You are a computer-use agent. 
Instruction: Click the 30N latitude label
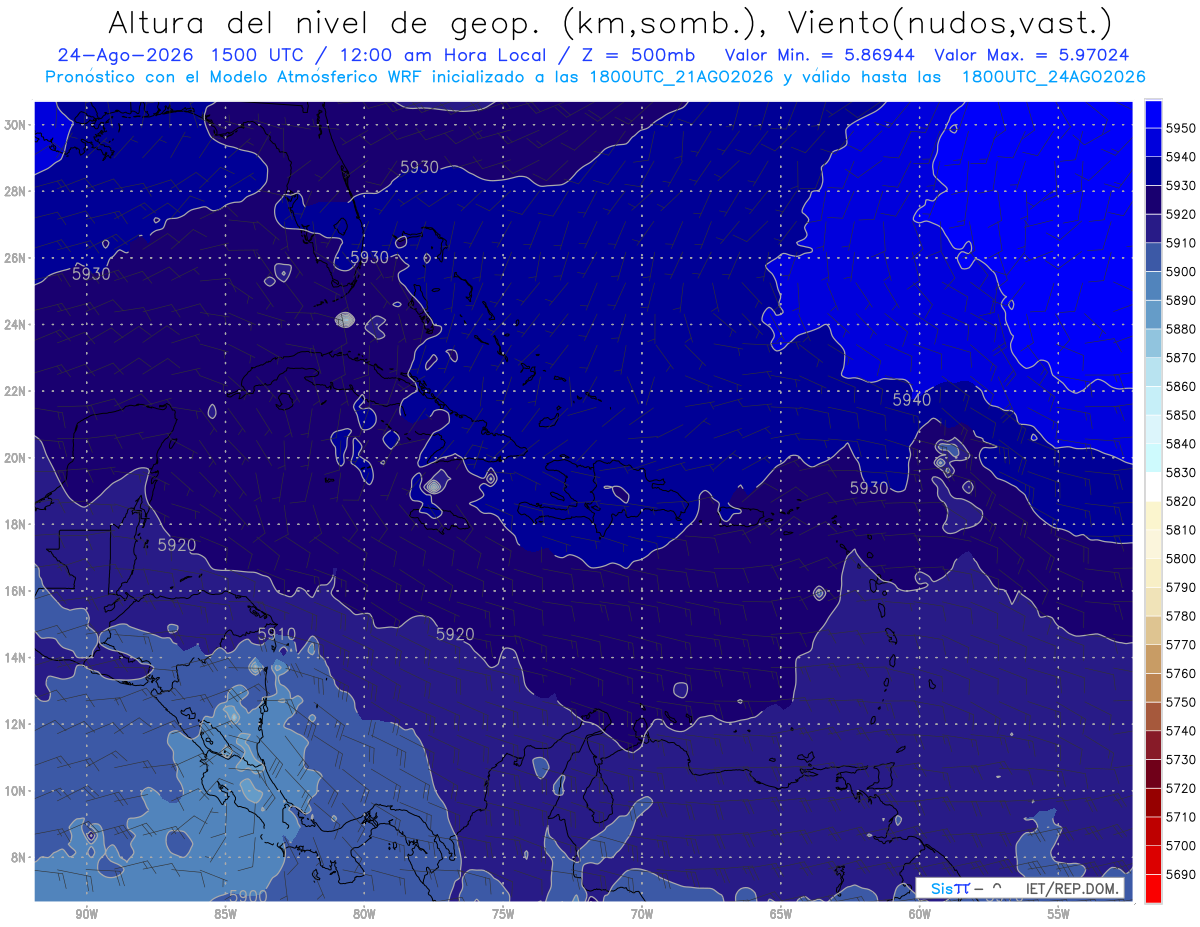pyautogui.click(x=15, y=125)
